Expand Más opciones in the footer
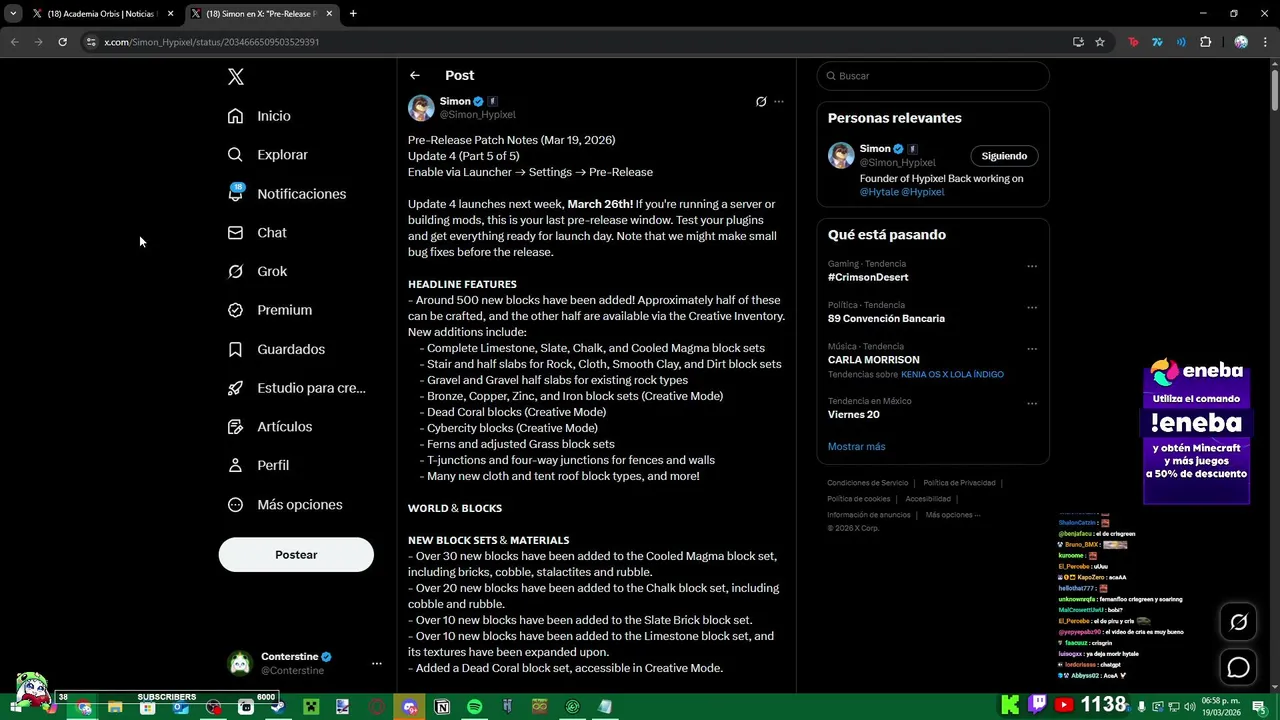This screenshot has width=1280, height=720. pyautogui.click(x=952, y=515)
